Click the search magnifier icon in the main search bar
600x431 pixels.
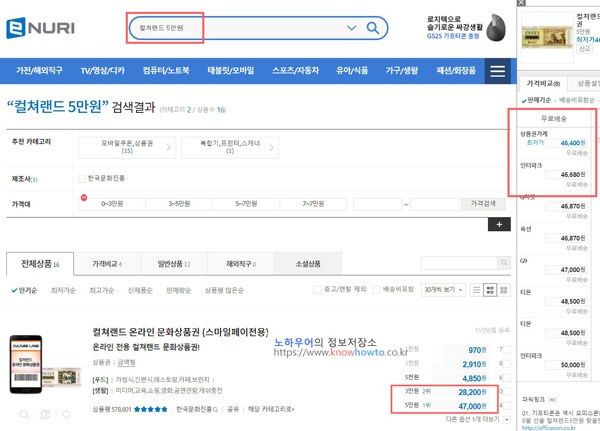pyautogui.click(x=372, y=28)
